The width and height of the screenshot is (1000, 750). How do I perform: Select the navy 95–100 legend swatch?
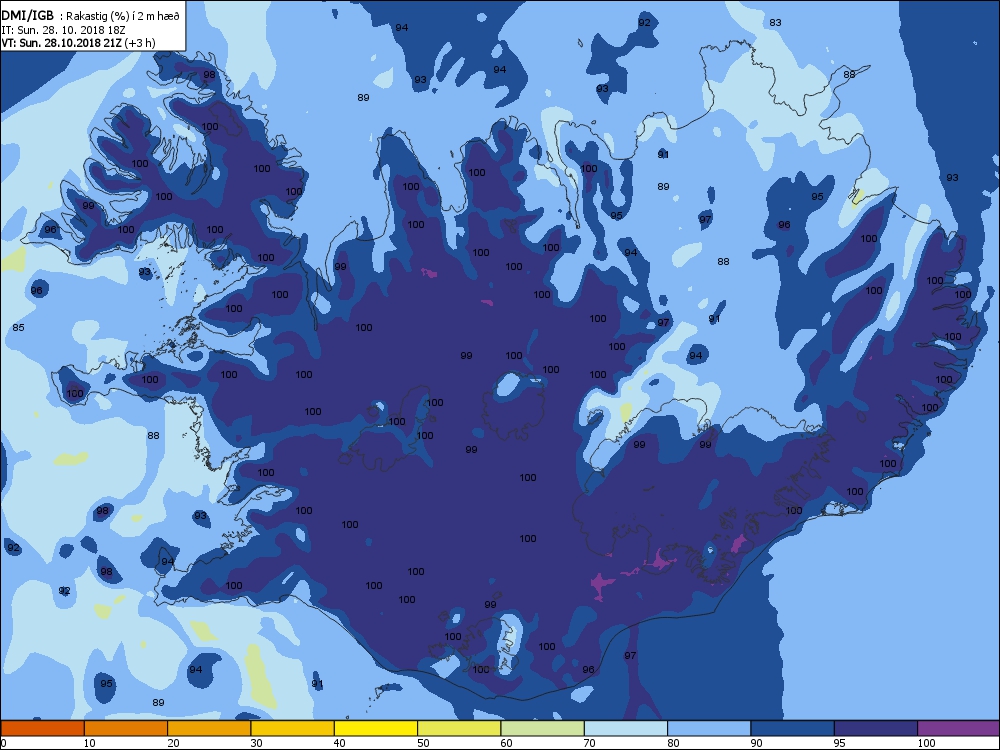[x=876, y=728]
